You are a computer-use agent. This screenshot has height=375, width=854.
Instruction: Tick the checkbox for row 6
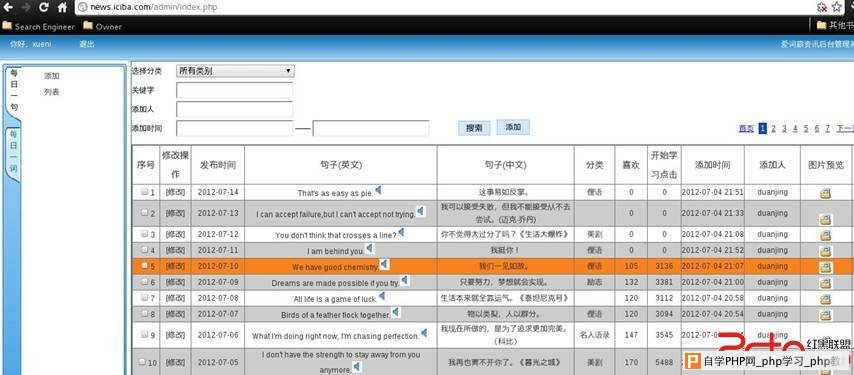(144, 281)
